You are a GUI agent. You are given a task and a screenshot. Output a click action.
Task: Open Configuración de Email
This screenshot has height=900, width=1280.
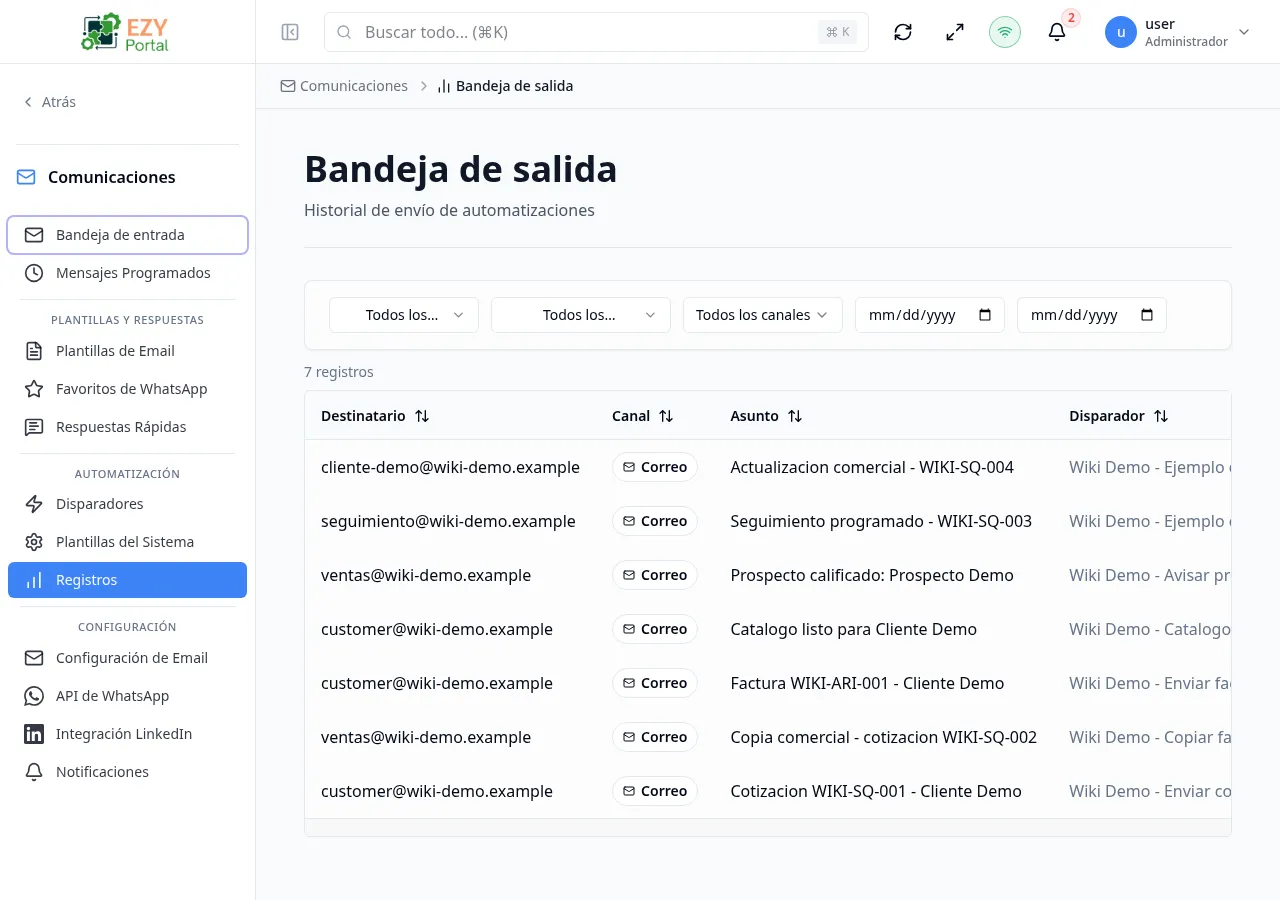pyautogui.click(x=127, y=658)
